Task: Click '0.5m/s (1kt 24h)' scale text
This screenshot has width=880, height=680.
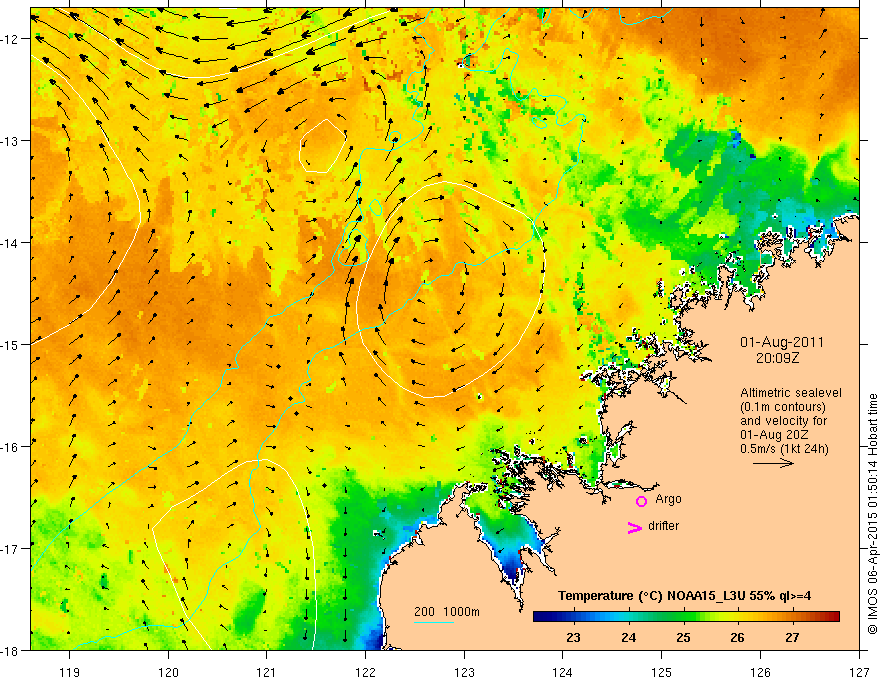Action: (785, 449)
